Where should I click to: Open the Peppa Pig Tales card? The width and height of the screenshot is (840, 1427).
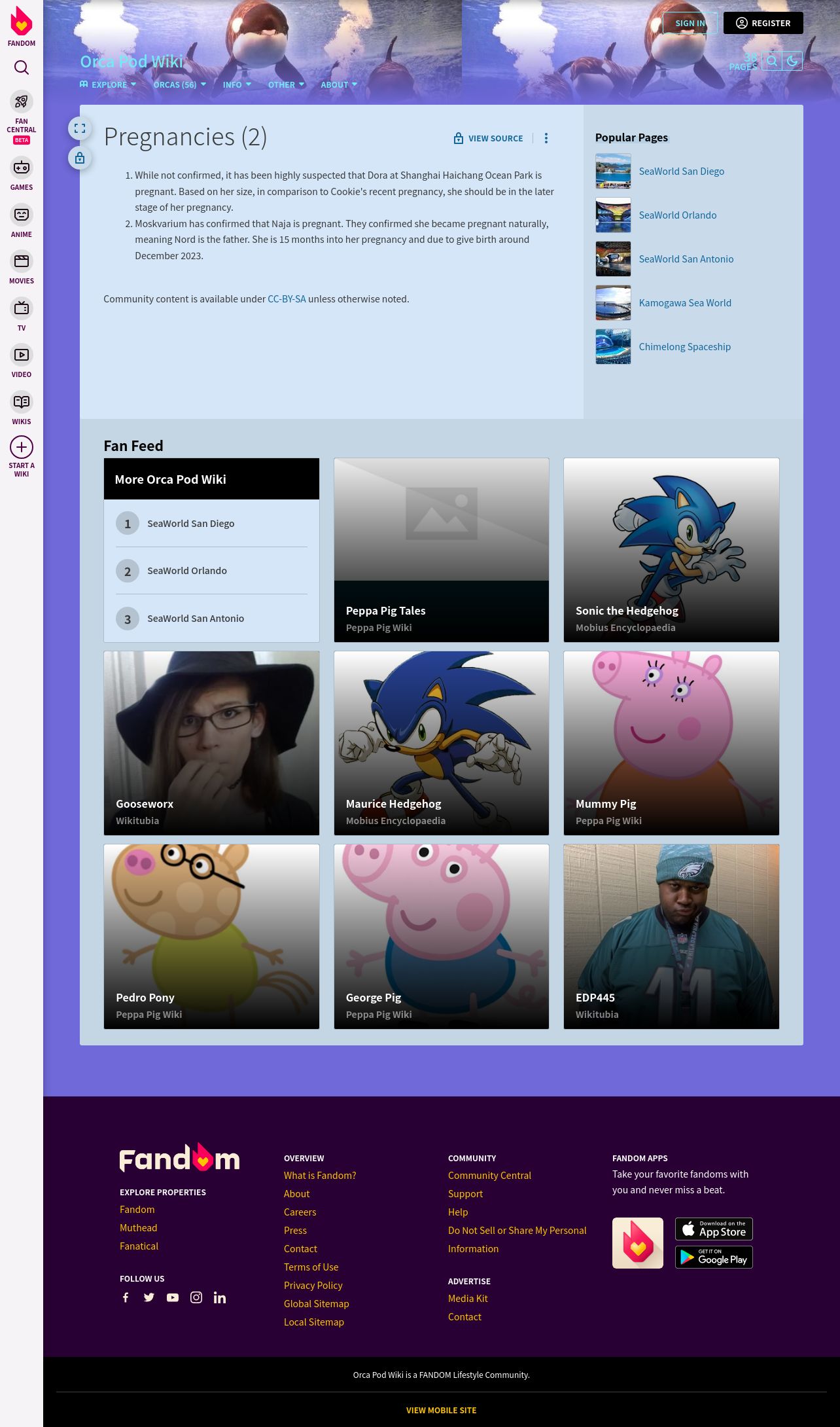(x=442, y=550)
